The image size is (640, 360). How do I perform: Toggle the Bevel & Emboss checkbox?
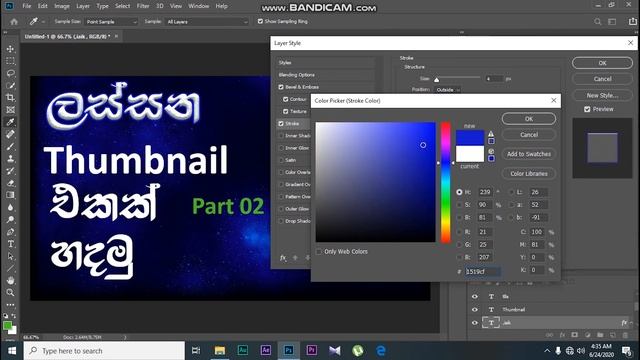click(281, 87)
